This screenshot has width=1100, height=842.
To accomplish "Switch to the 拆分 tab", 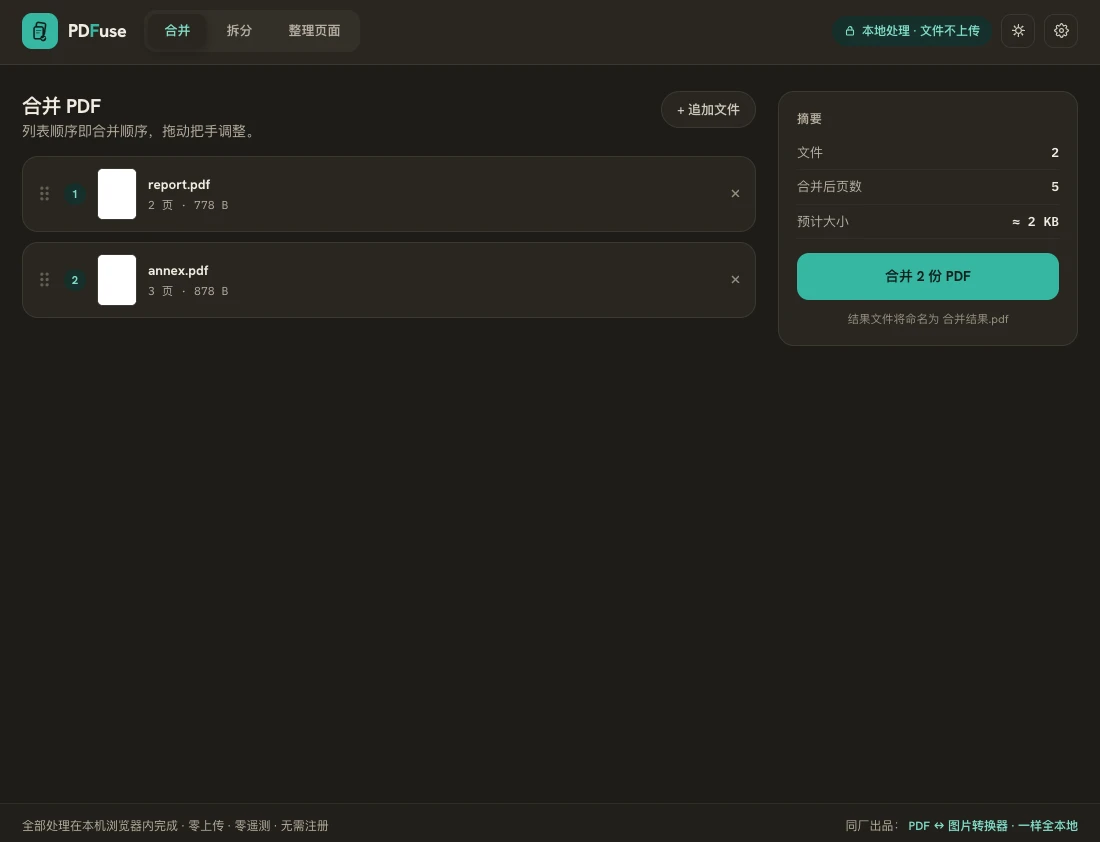I will 239,31.
